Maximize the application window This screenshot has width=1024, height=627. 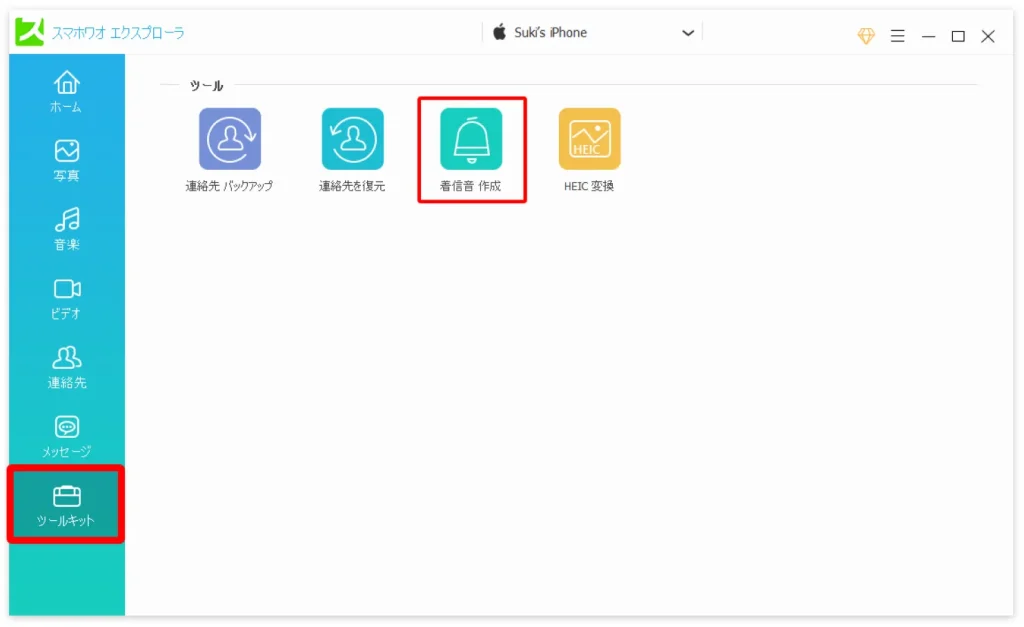click(958, 36)
